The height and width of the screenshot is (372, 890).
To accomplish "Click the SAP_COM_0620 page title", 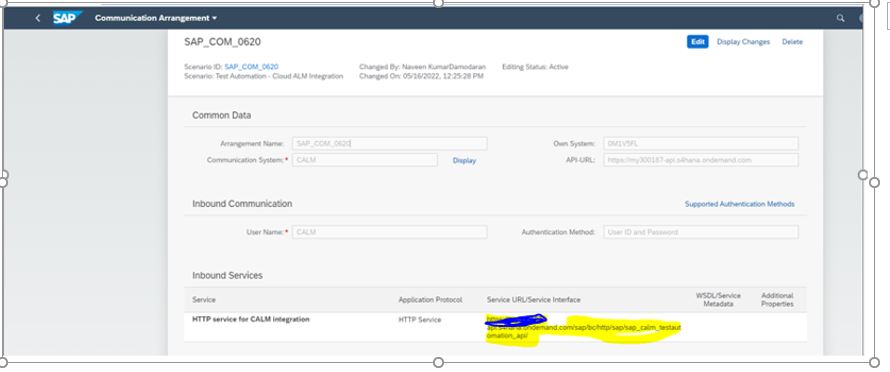I will point(222,42).
